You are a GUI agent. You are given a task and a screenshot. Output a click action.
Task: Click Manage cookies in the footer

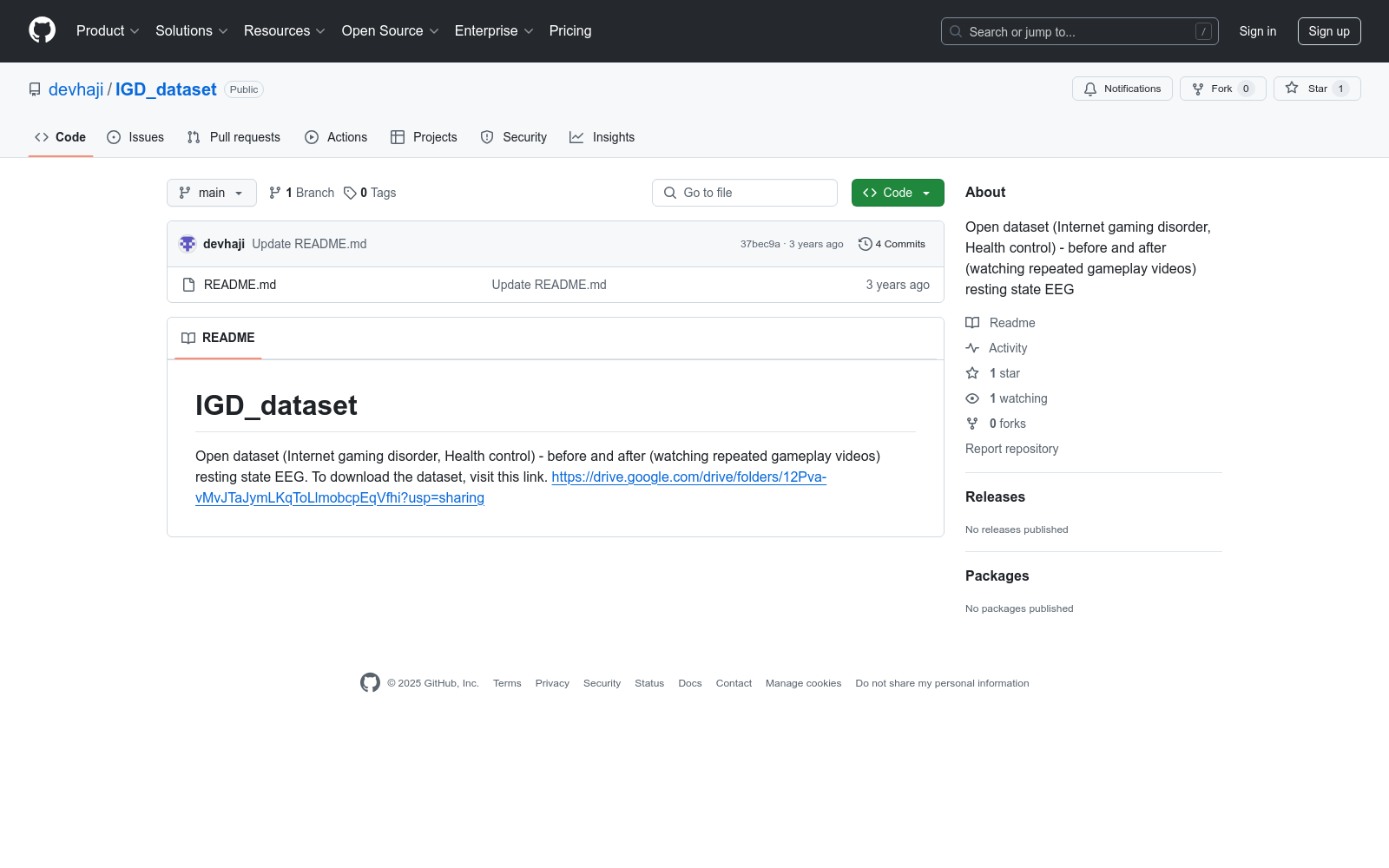tap(804, 683)
